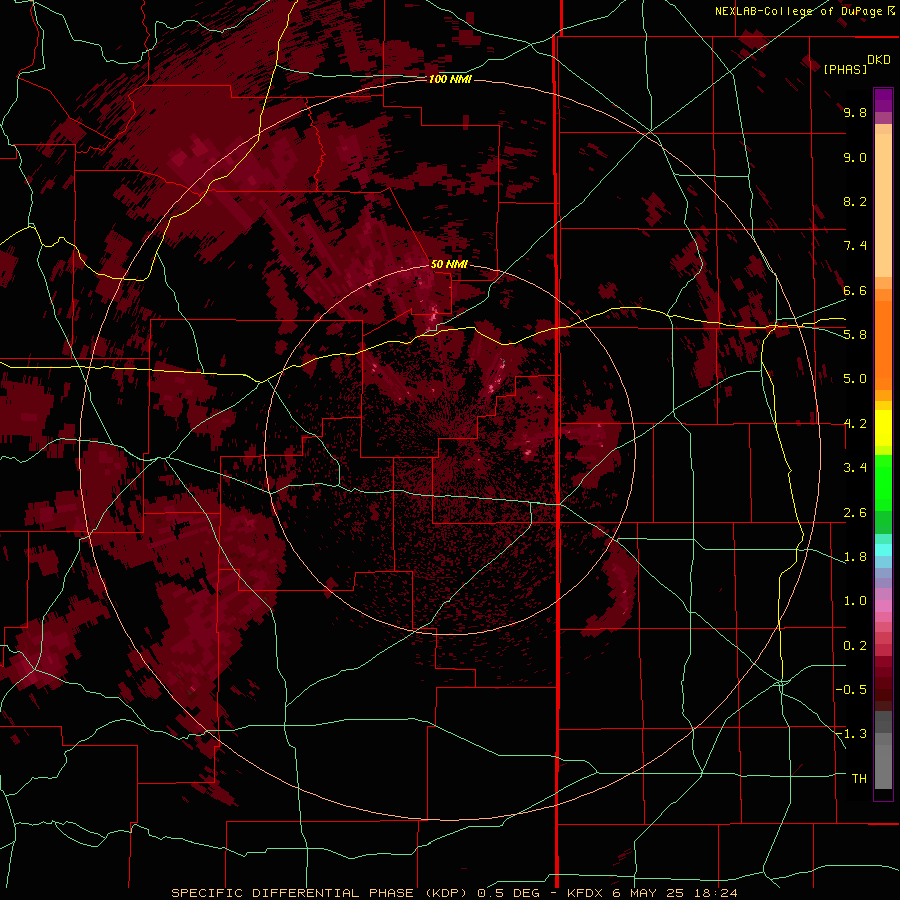Image resolution: width=900 pixels, height=900 pixels.
Task: Click the 3.4 value on the color scale
Action: 855,468
